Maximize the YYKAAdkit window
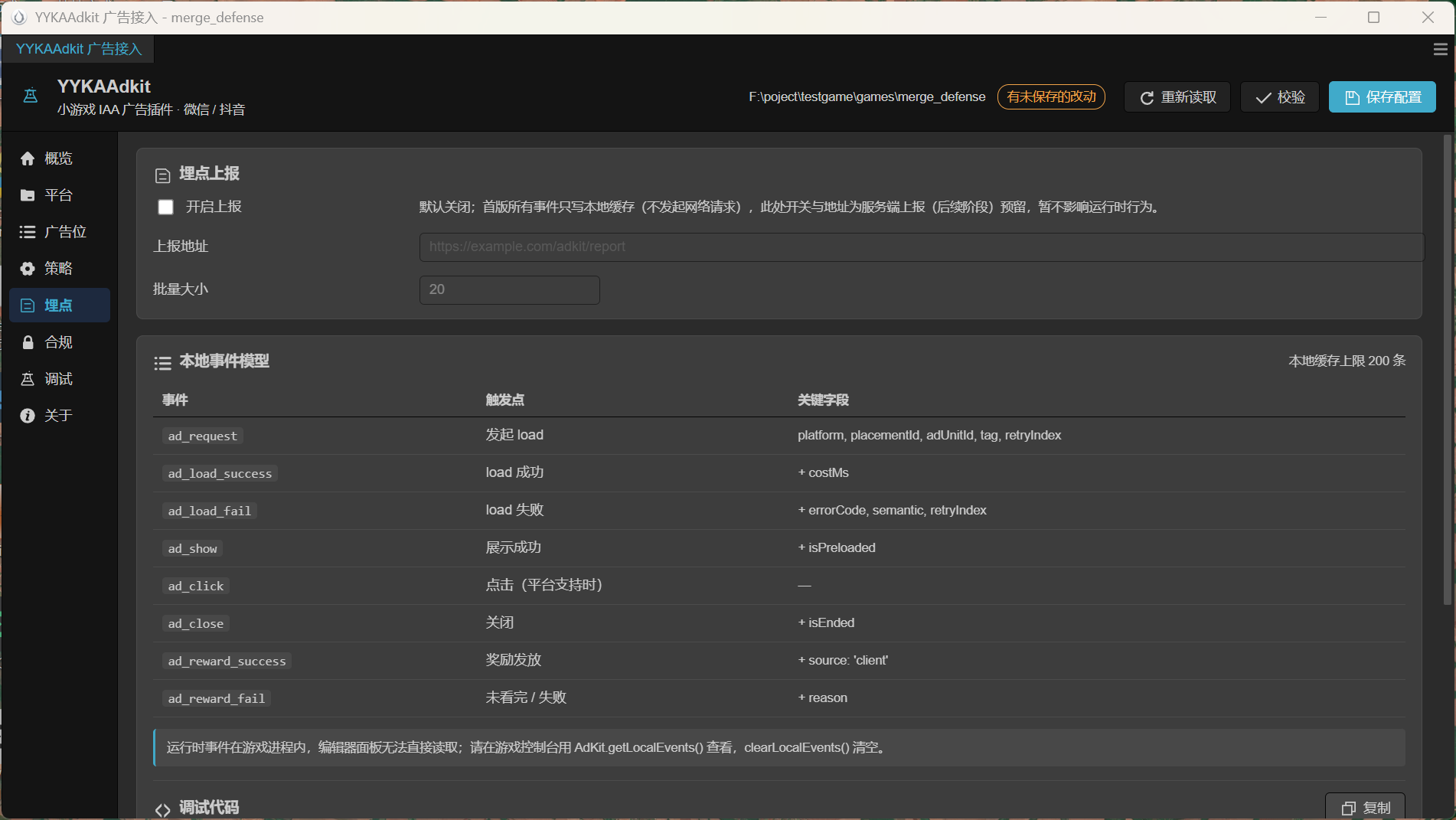1456x820 pixels. click(x=1373, y=18)
